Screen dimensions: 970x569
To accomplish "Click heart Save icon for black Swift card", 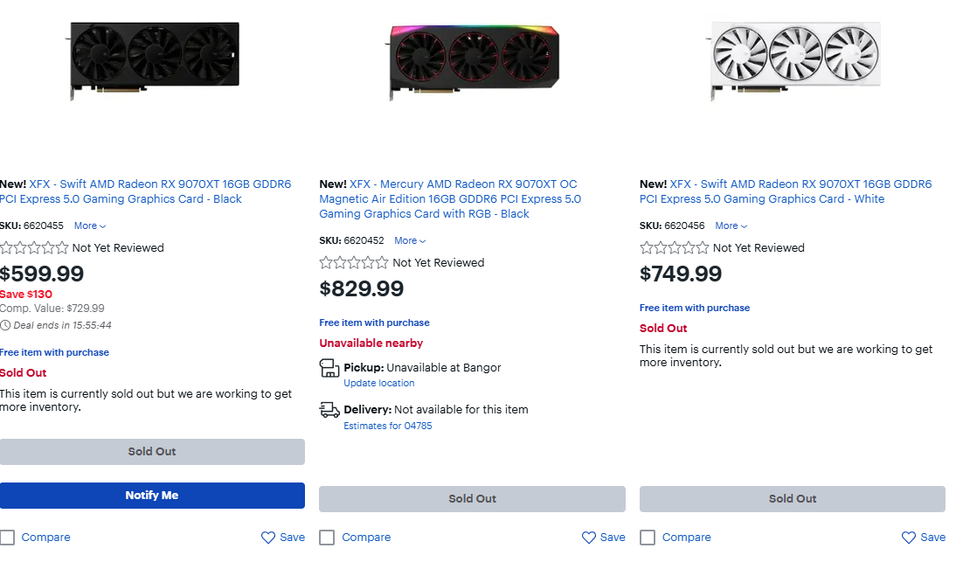I will (268, 537).
